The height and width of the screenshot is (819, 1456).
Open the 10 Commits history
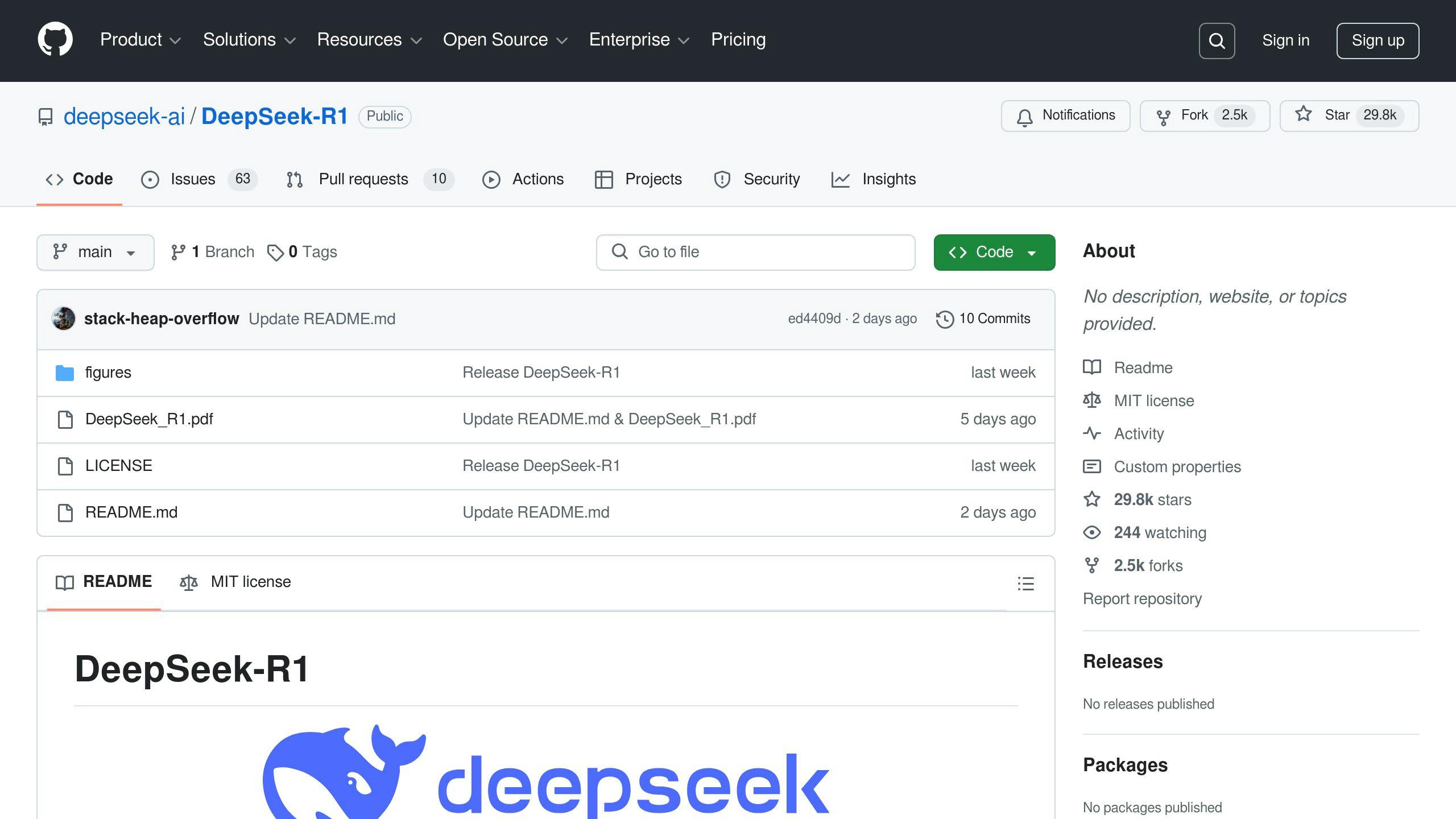983,318
